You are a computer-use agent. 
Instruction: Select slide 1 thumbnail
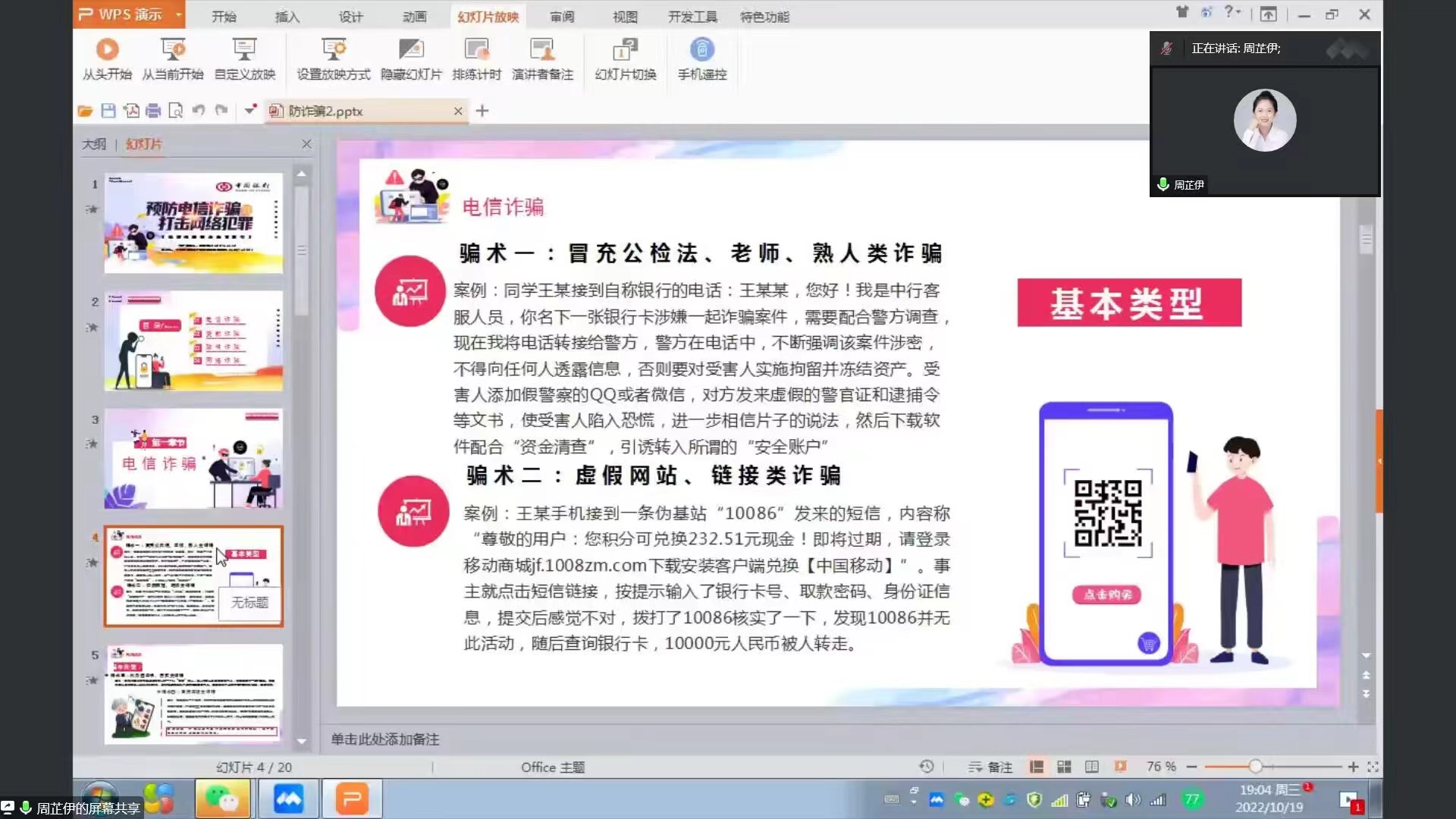click(193, 223)
